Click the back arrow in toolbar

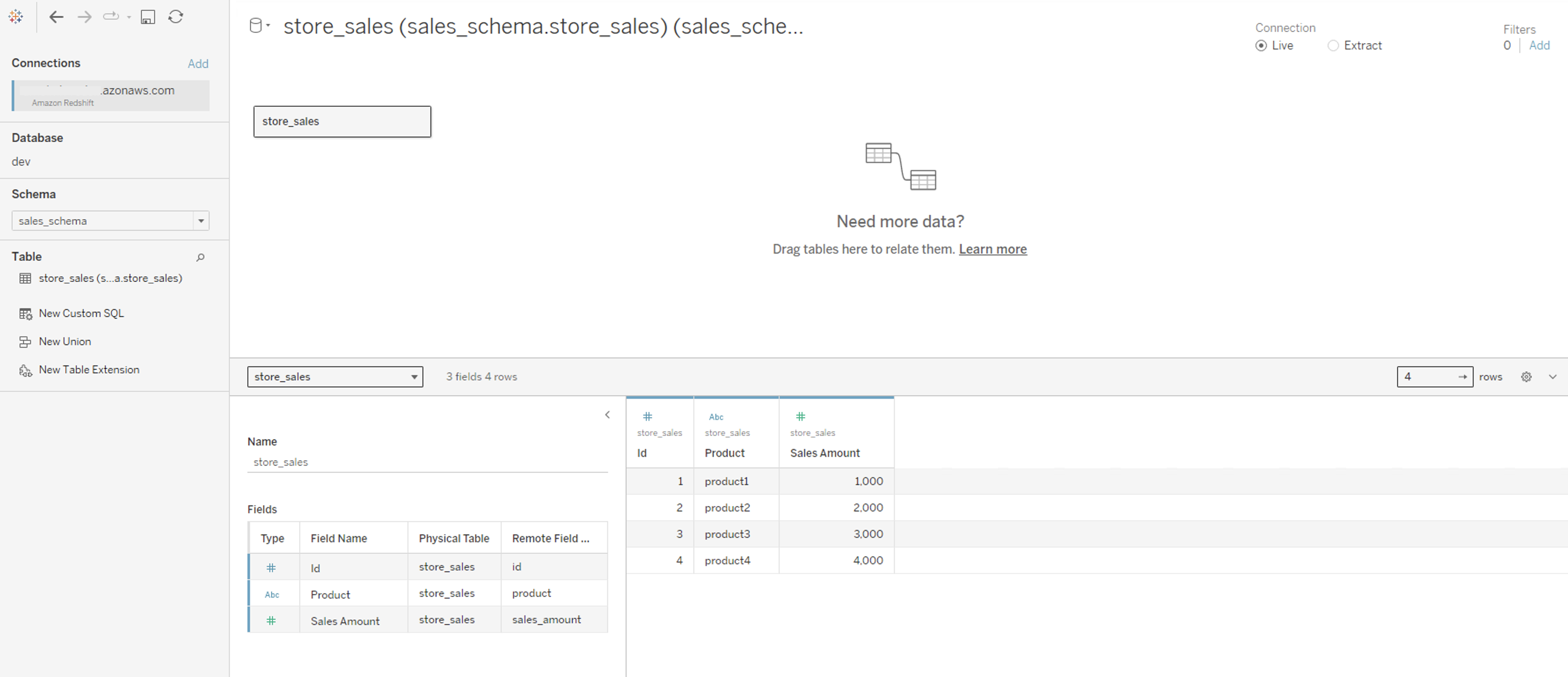coord(57,17)
